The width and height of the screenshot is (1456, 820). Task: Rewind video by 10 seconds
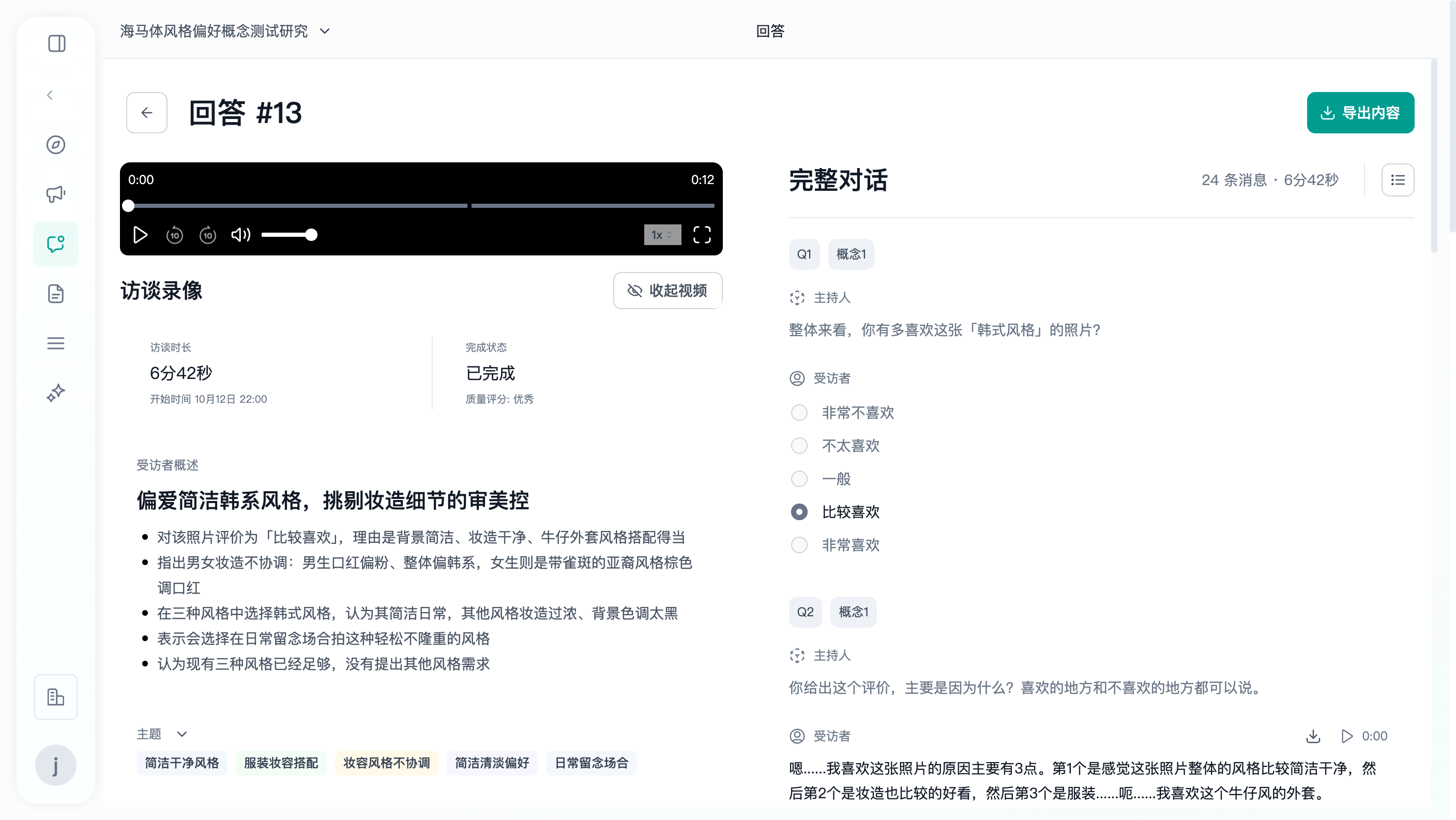(x=174, y=235)
